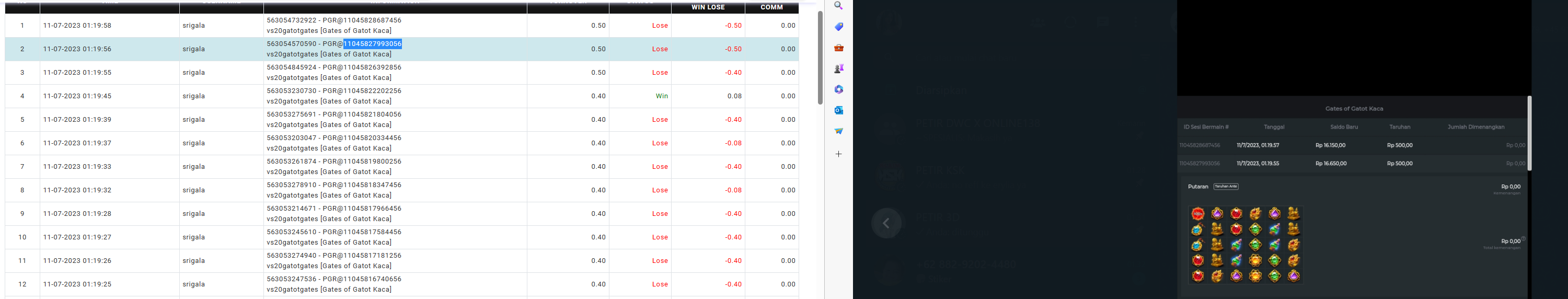The image size is (1568, 299).
Task: Click the Rp 16.650,00 balance value
Action: click(x=1331, y=163)
